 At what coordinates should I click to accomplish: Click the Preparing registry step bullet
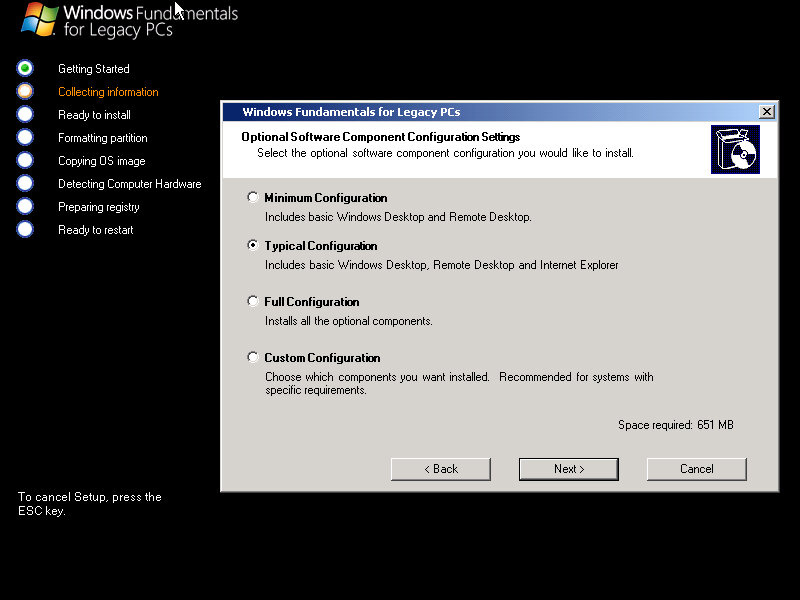click(25, 206)
